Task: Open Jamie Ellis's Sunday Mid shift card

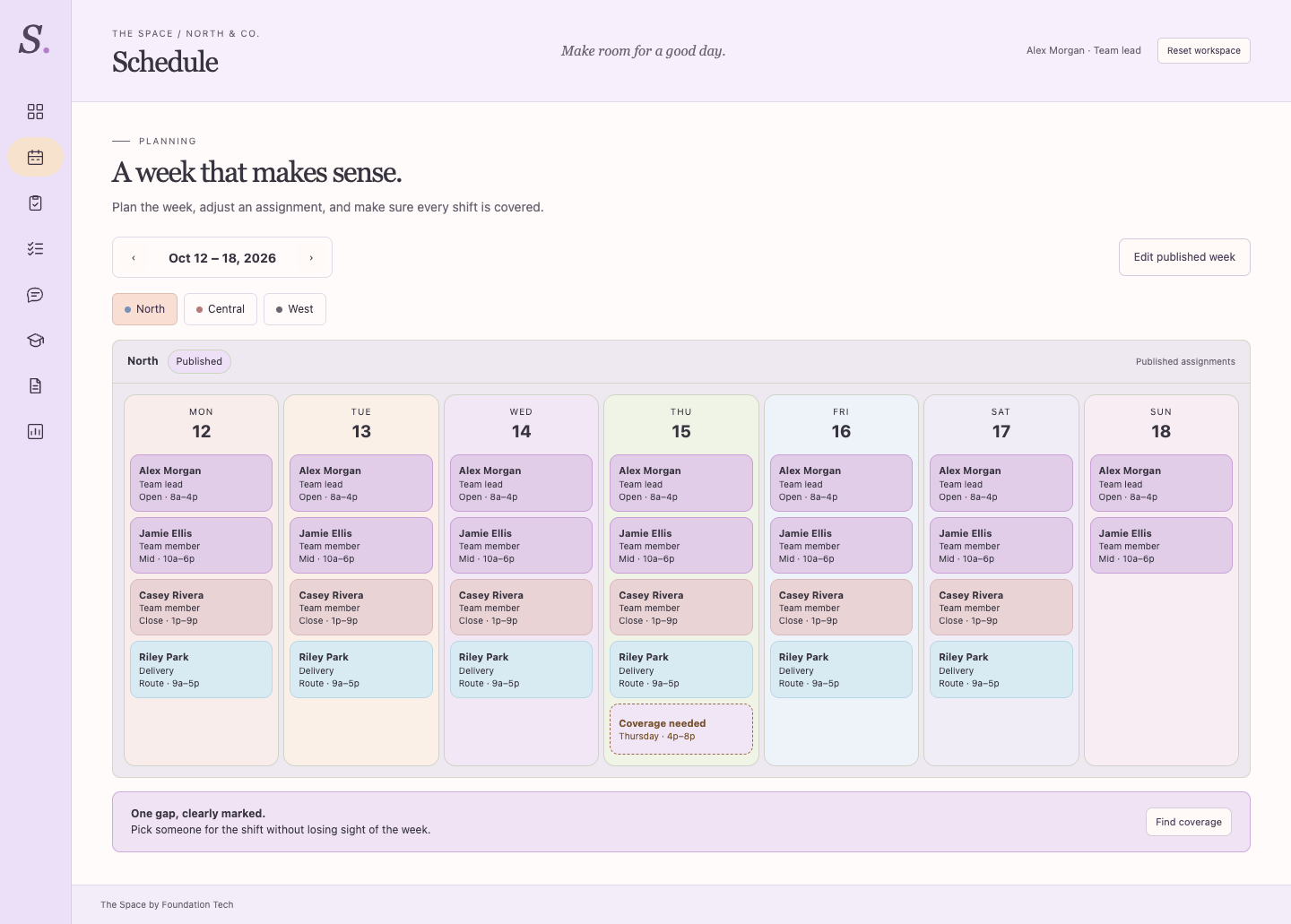Action: (1161, 545)
